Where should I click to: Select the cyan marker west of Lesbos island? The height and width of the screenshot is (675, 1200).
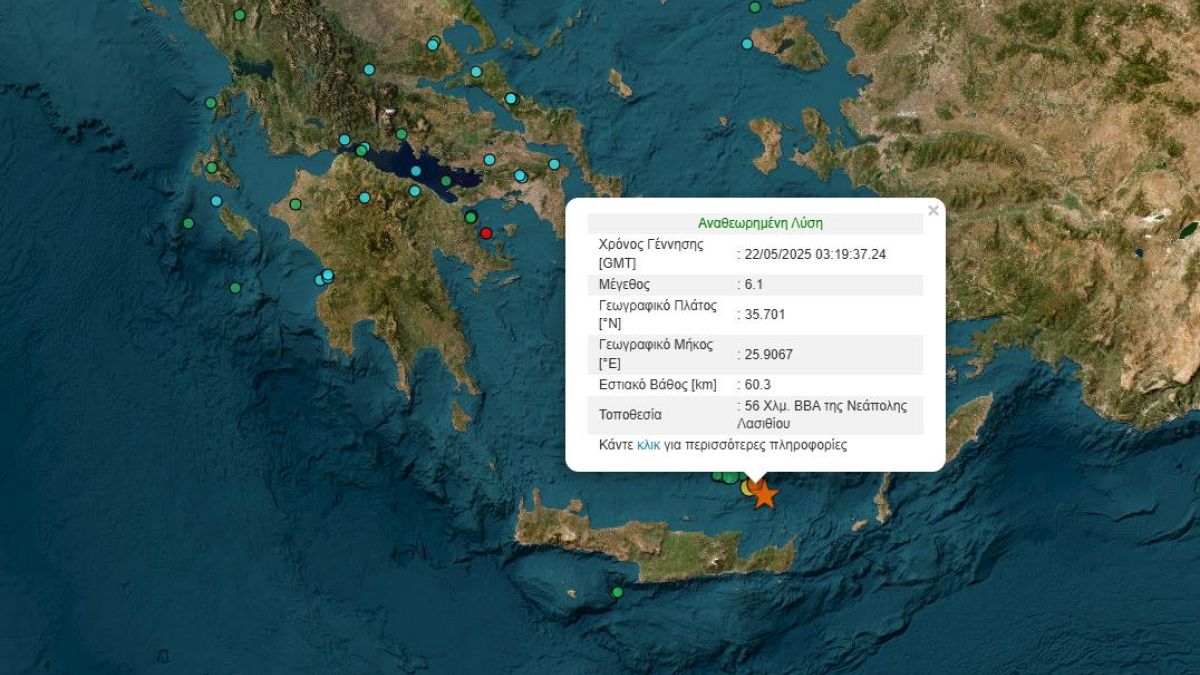(747, 44)
